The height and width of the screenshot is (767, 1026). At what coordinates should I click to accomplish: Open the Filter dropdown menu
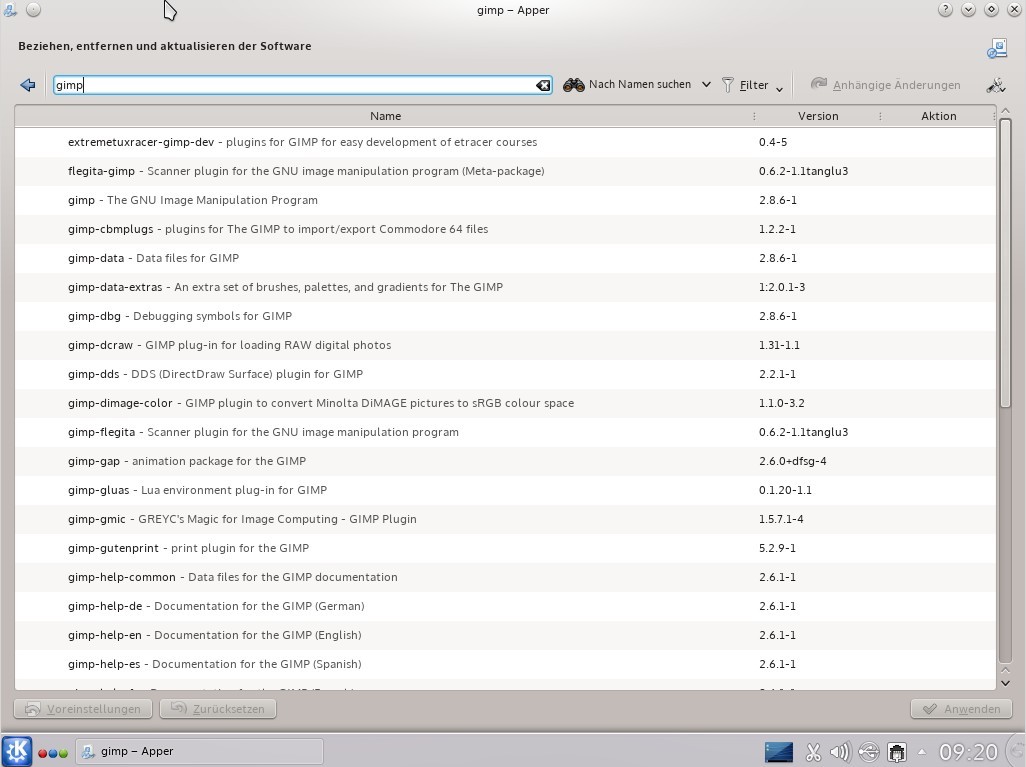click(753, 85)
